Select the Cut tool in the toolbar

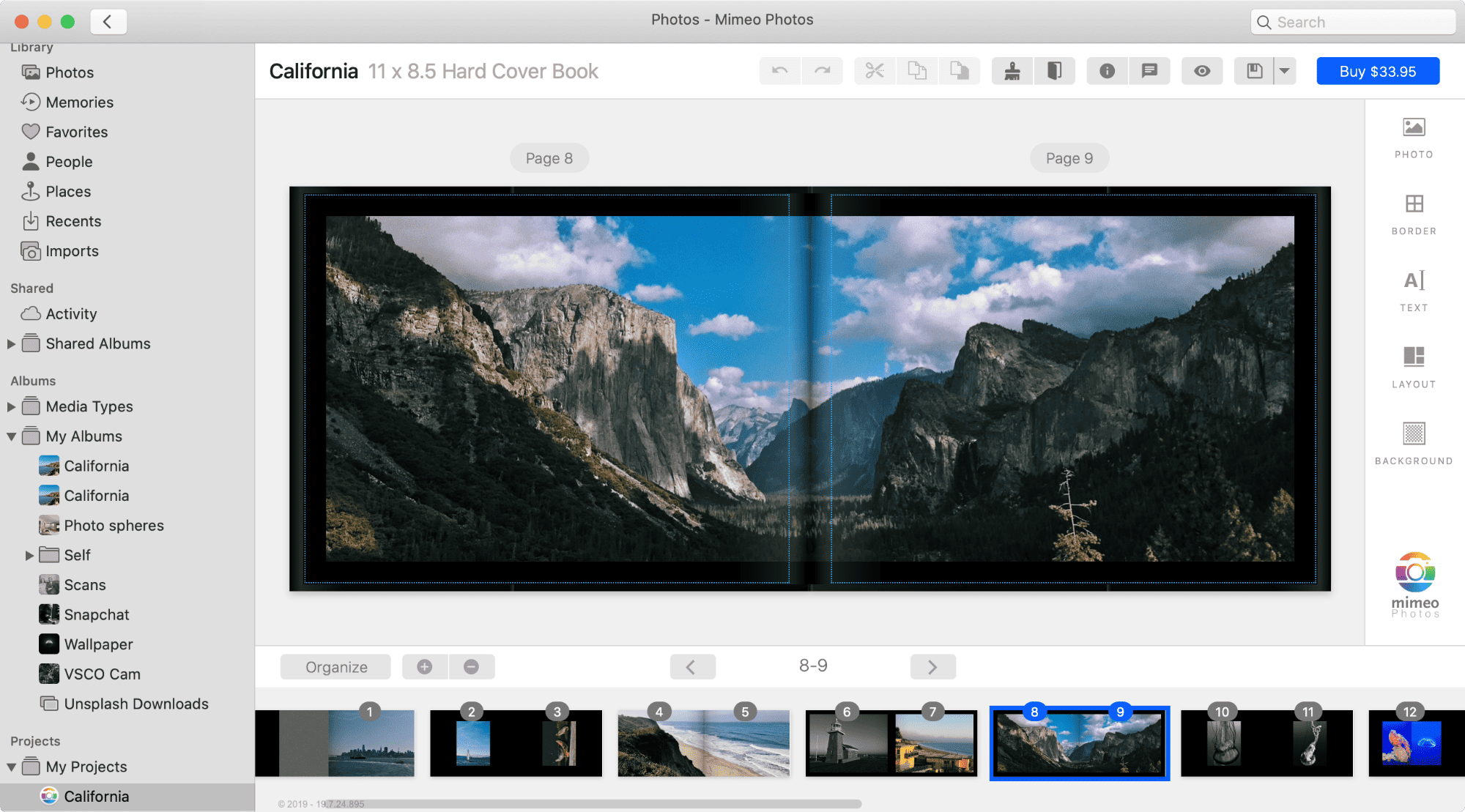874,70
